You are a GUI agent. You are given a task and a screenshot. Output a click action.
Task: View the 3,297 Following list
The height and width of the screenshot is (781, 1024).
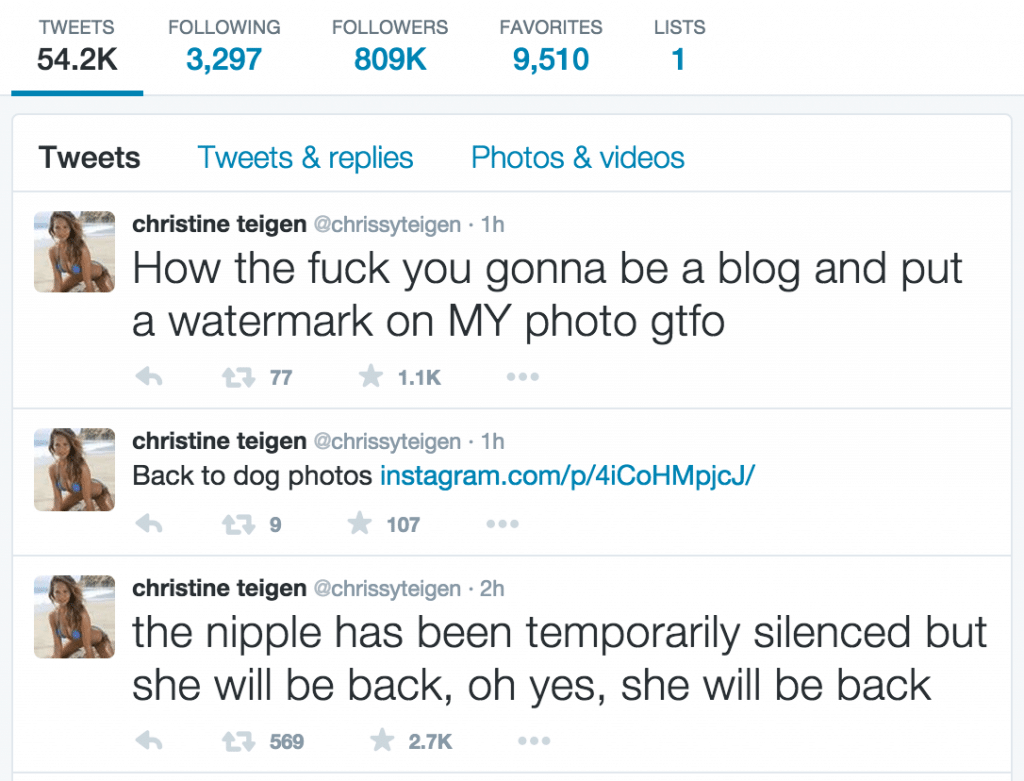(x=224, y=46)
